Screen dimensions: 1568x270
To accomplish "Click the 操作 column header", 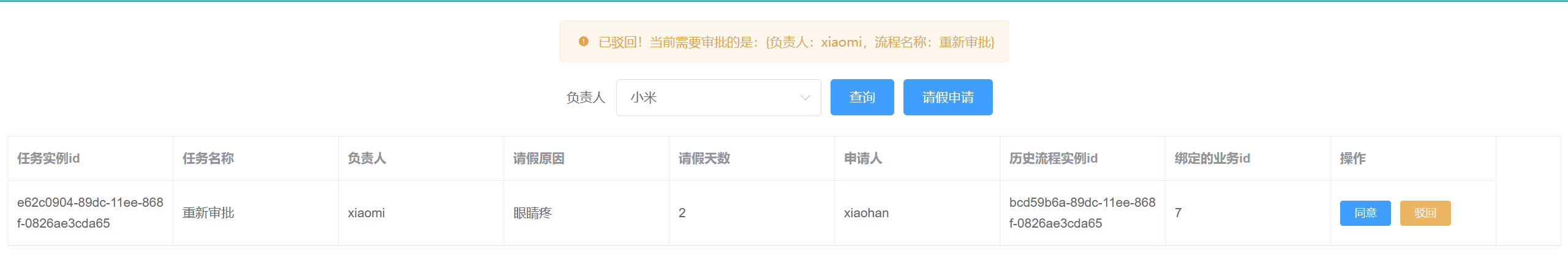I will (x=1353, y=158).
